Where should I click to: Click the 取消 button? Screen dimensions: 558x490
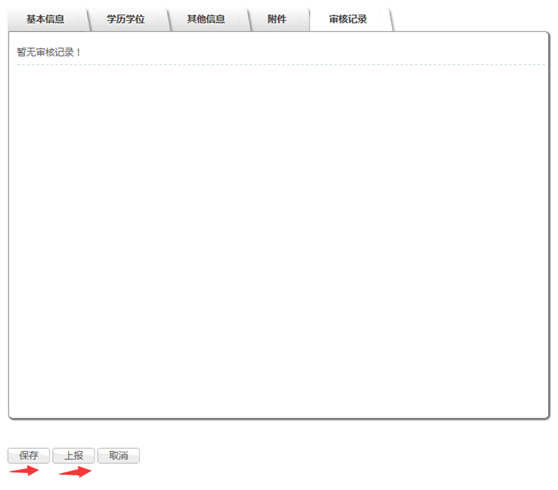click(119, 455)
